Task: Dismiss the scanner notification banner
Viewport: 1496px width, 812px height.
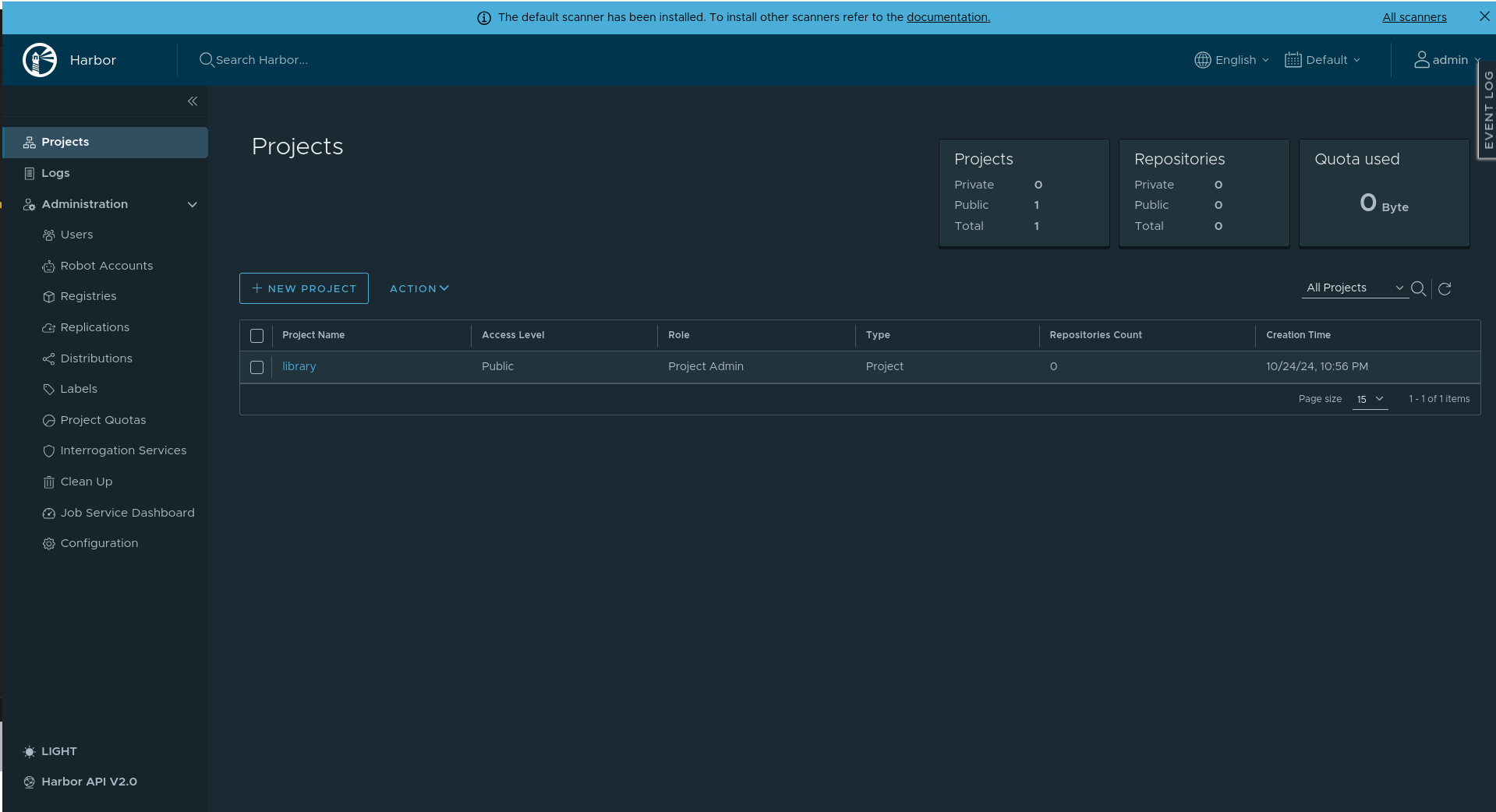Action: pos(1484,16)
